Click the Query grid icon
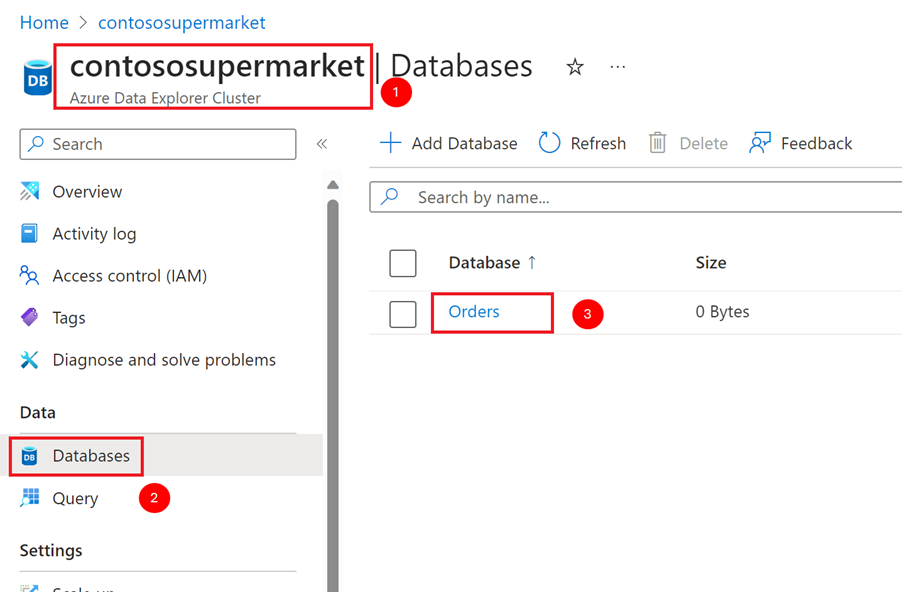Viewport: 902px width, 592px height. [x=30, y=498]
